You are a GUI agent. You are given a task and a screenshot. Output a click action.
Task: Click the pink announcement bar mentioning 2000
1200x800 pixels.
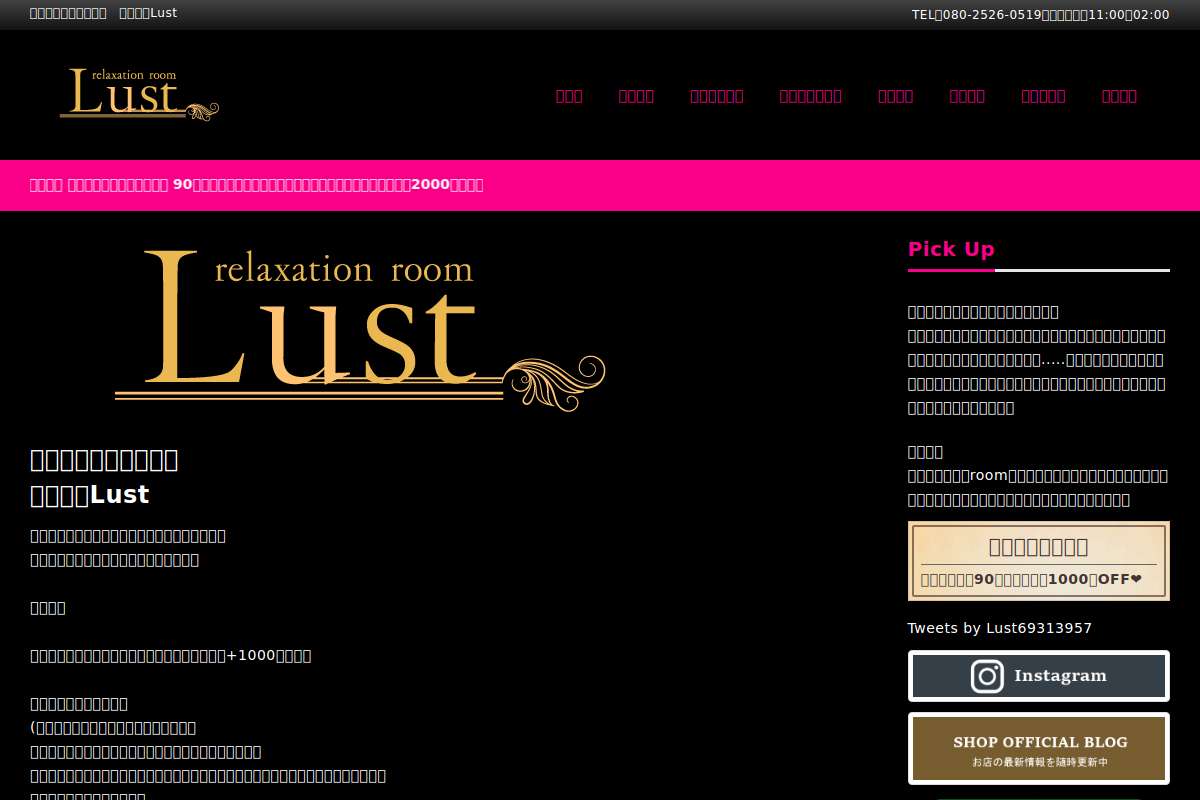[600, 185]
